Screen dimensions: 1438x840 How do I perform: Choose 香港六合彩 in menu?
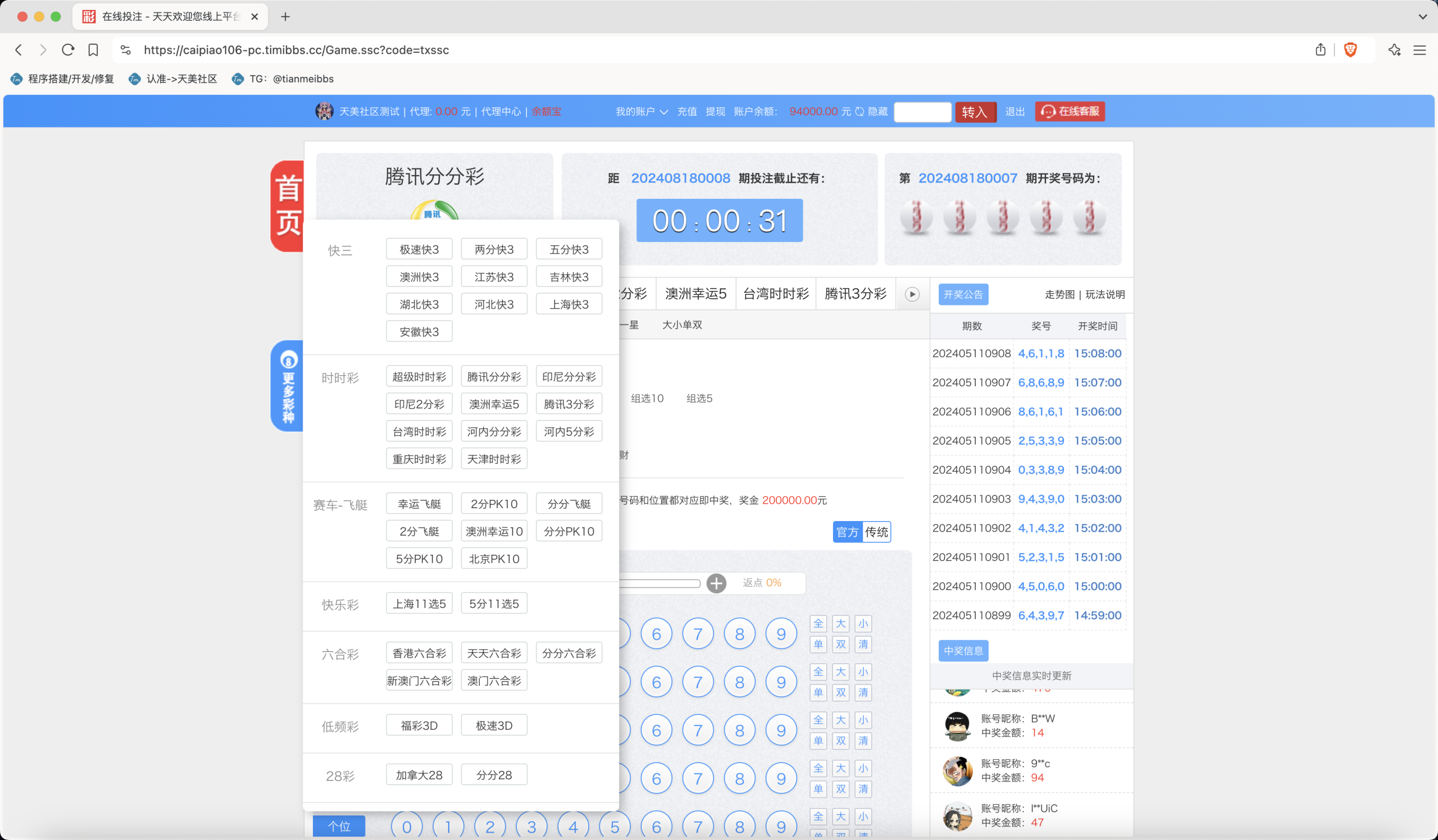420,653
